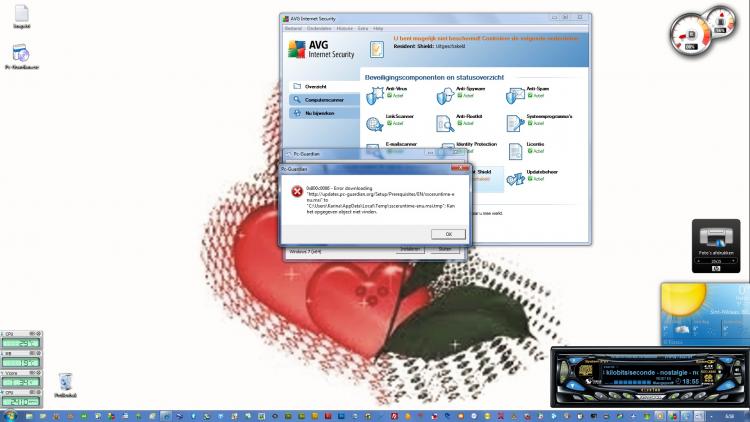Click the AVG status notepad icon in header
Image resolution: width=750 pixels, height=422 pixels.
(376, 49)
